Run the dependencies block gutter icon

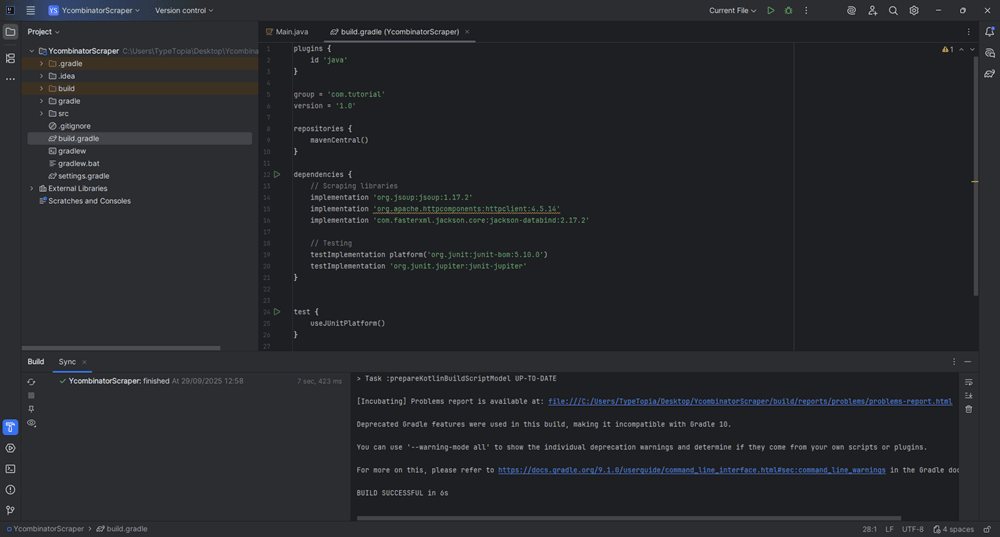tap(277, 175)
